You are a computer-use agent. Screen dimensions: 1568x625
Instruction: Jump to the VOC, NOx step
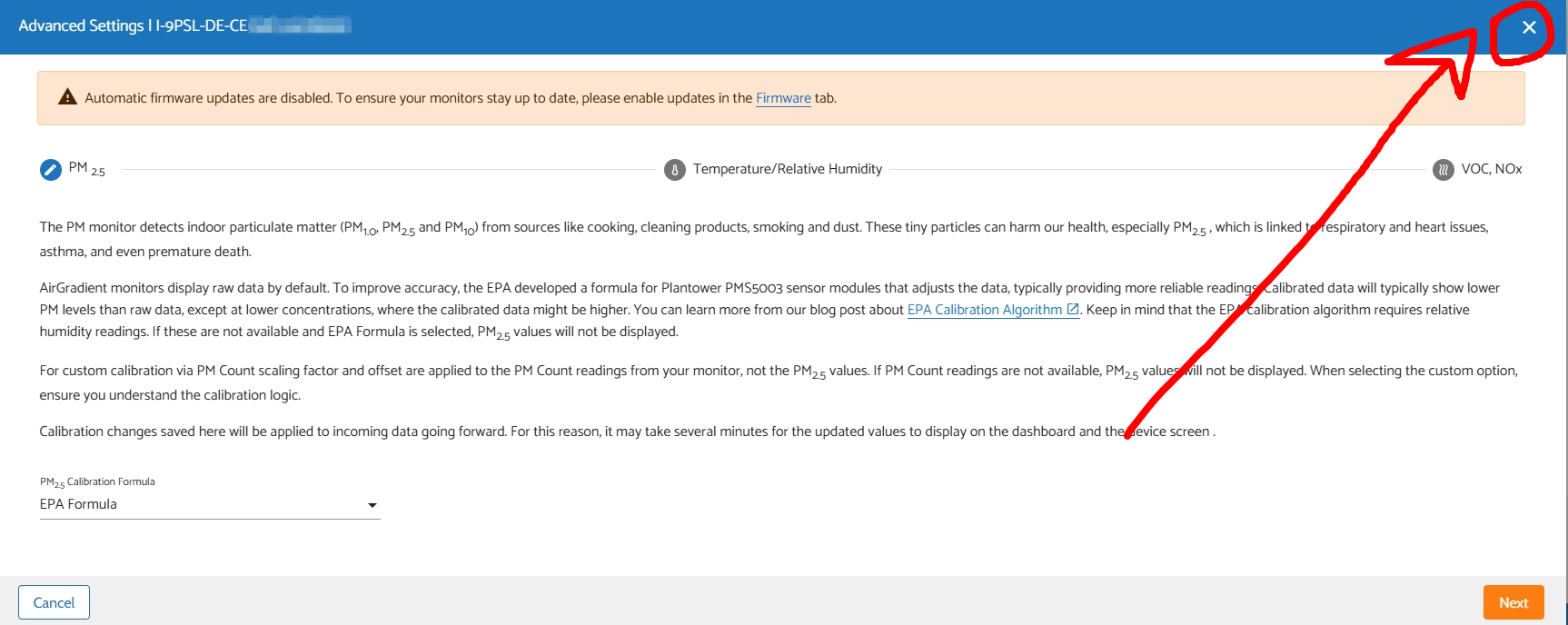[x=1491, y=169]
